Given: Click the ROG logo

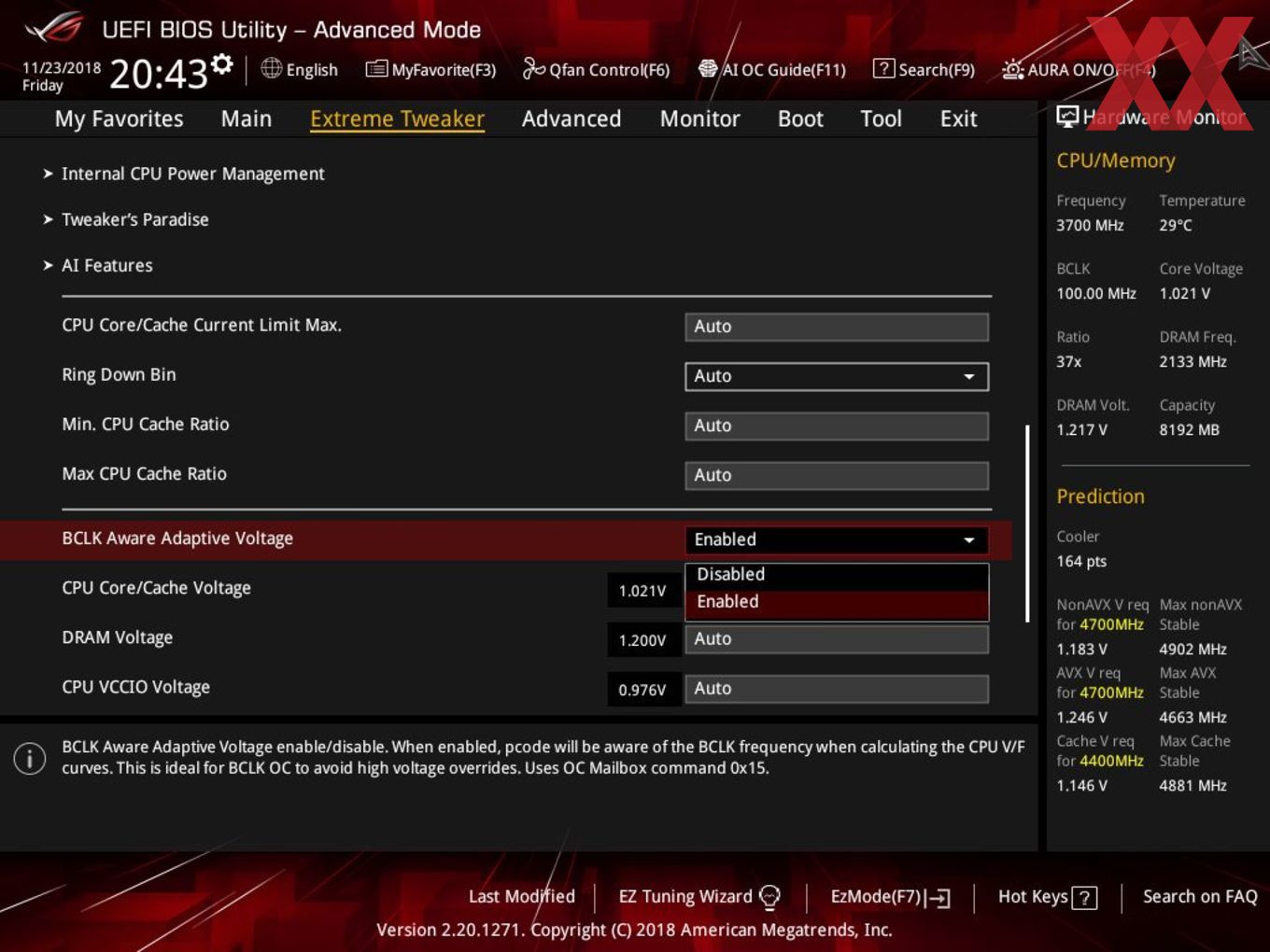Looking at the screenshot, I should click(x=54, y=29).
